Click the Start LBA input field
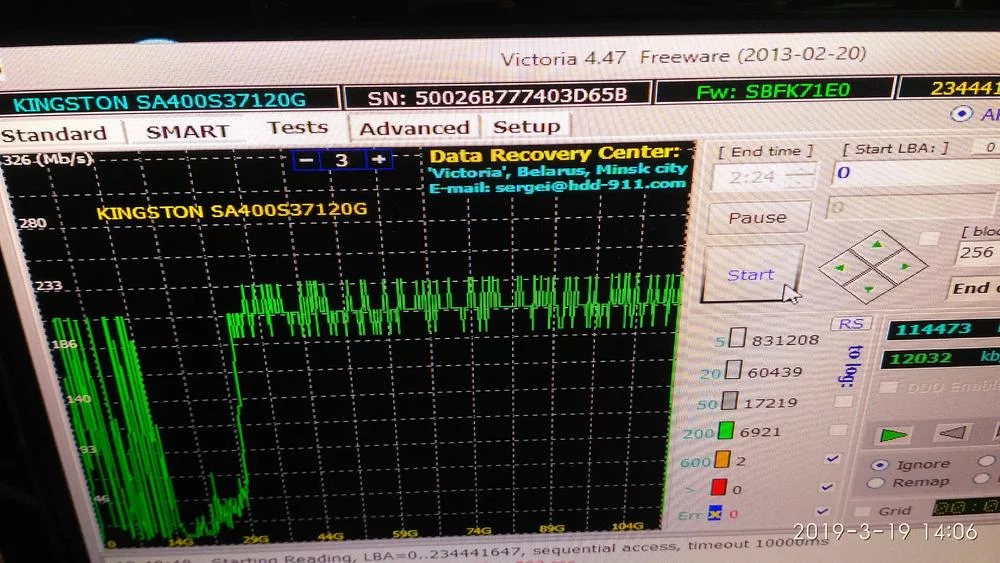 [x=916, y=172]
